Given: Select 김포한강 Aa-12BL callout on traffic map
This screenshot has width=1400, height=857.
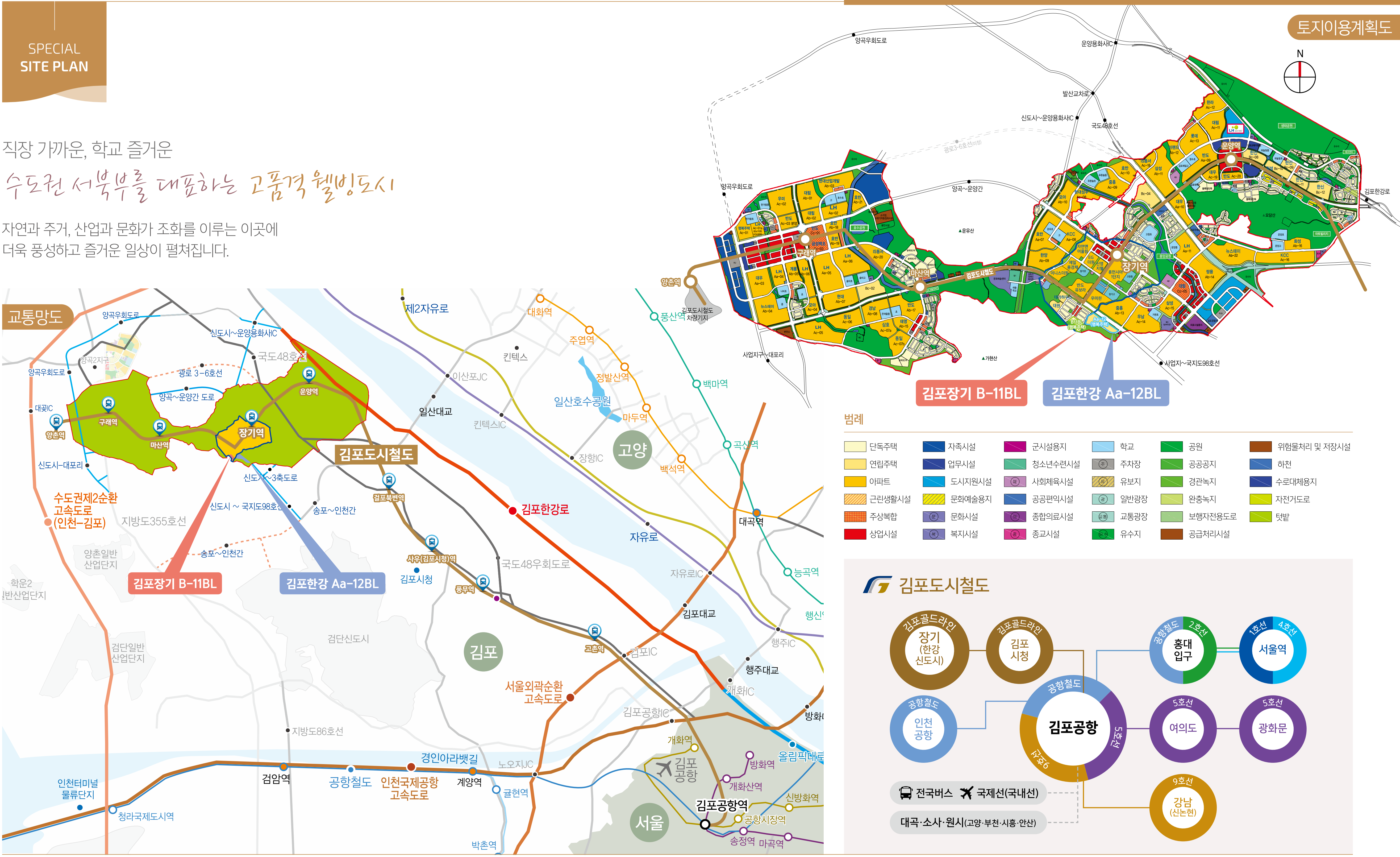Looking at the screenshot, I should click(332, 584).
